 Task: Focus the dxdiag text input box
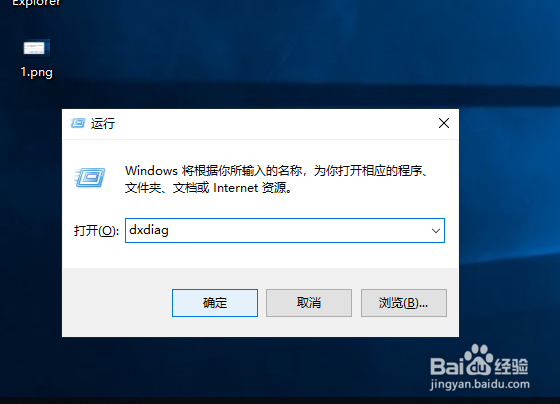coord(277,230)
